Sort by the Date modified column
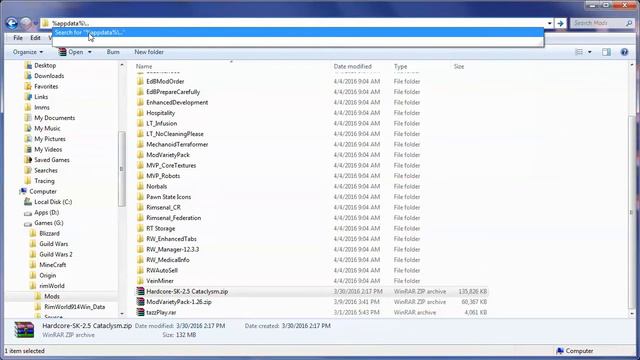 click(x=353, y=66)
